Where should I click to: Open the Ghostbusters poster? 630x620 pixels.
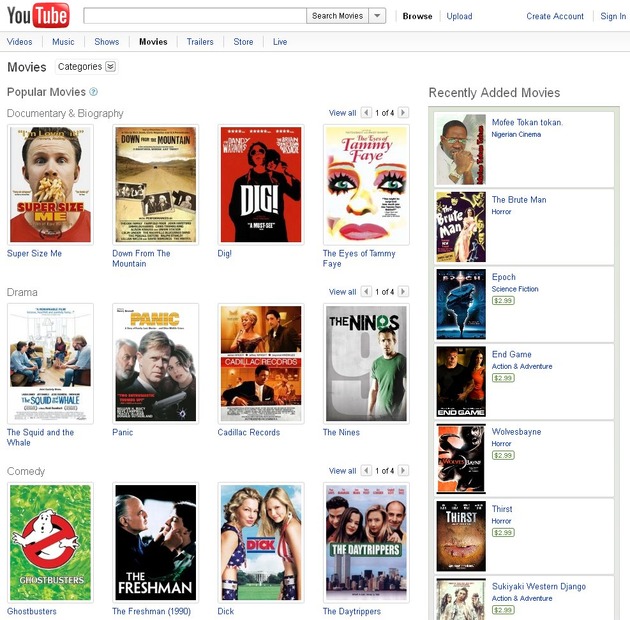[50, 542]
